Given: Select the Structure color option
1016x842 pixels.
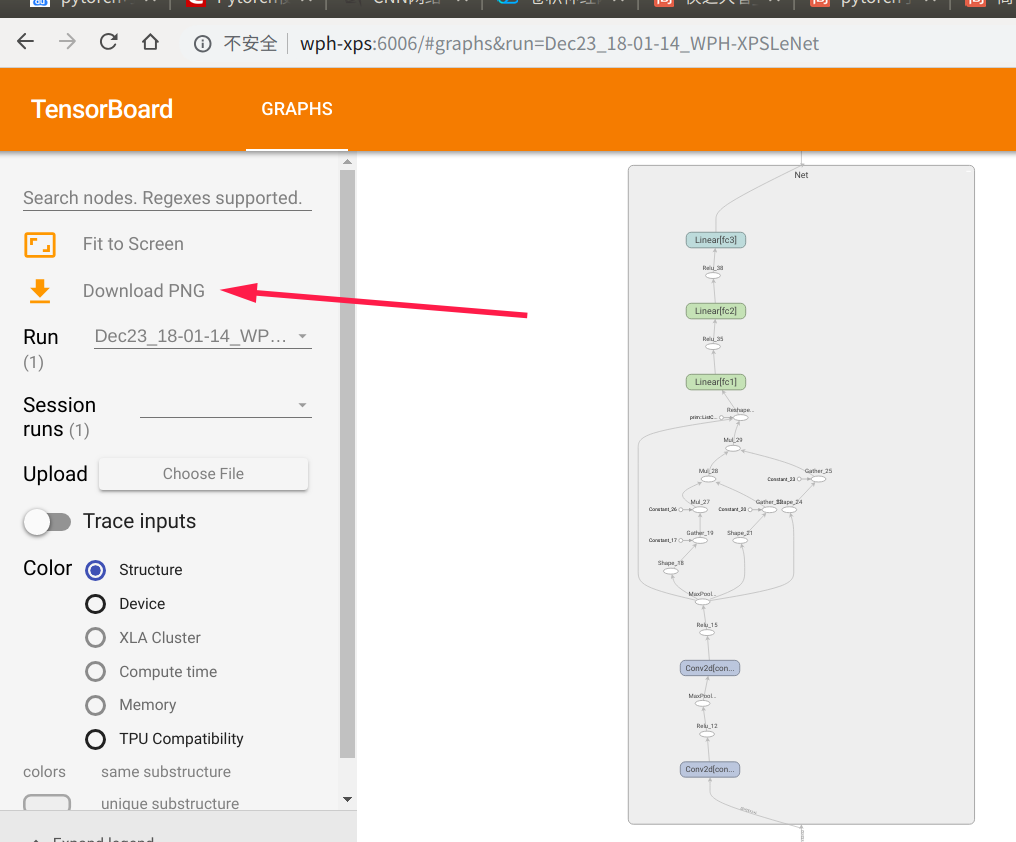Looking at the screenshot, I should click(95, 570).
